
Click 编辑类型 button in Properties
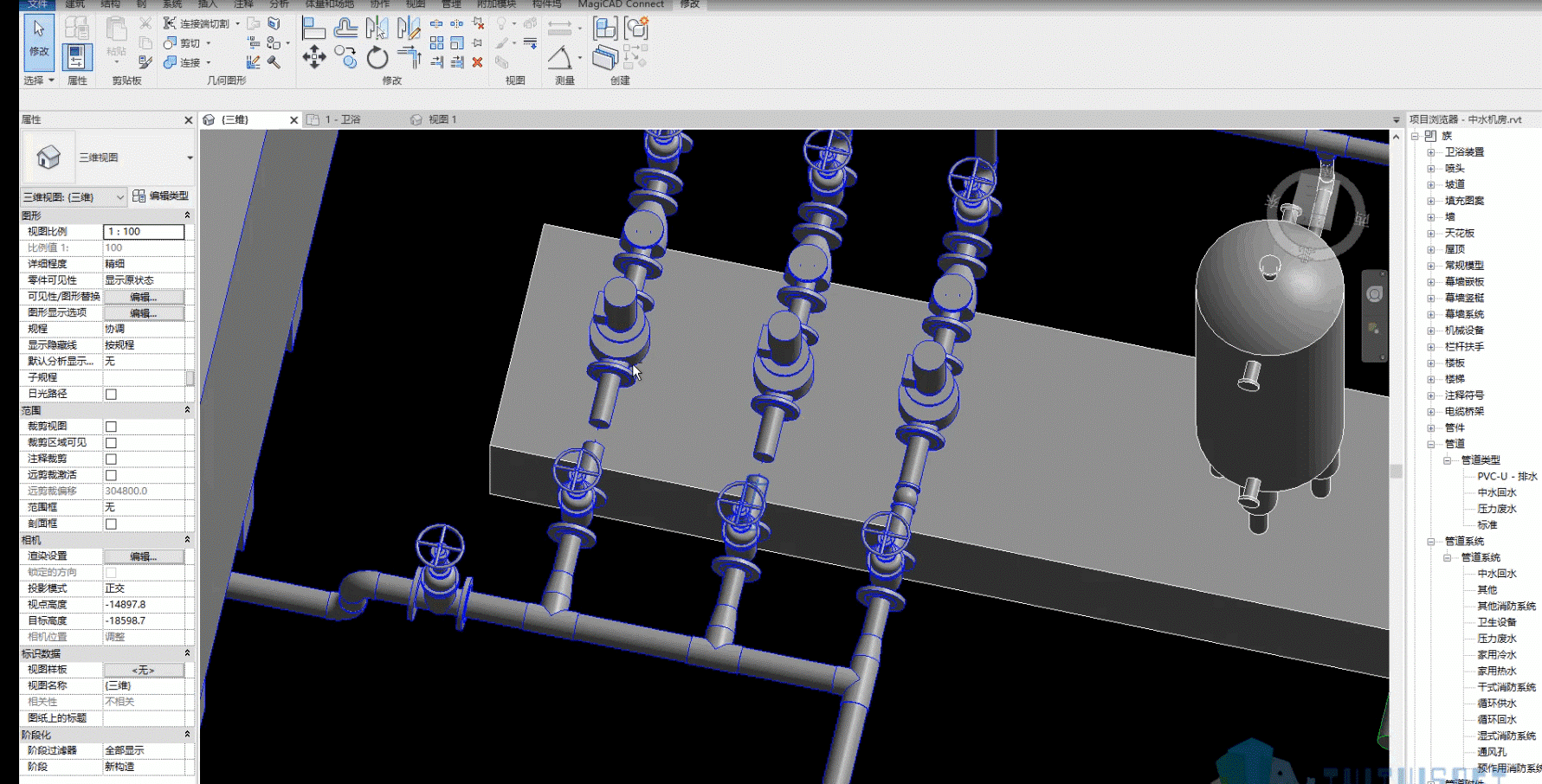coord(161,196)
